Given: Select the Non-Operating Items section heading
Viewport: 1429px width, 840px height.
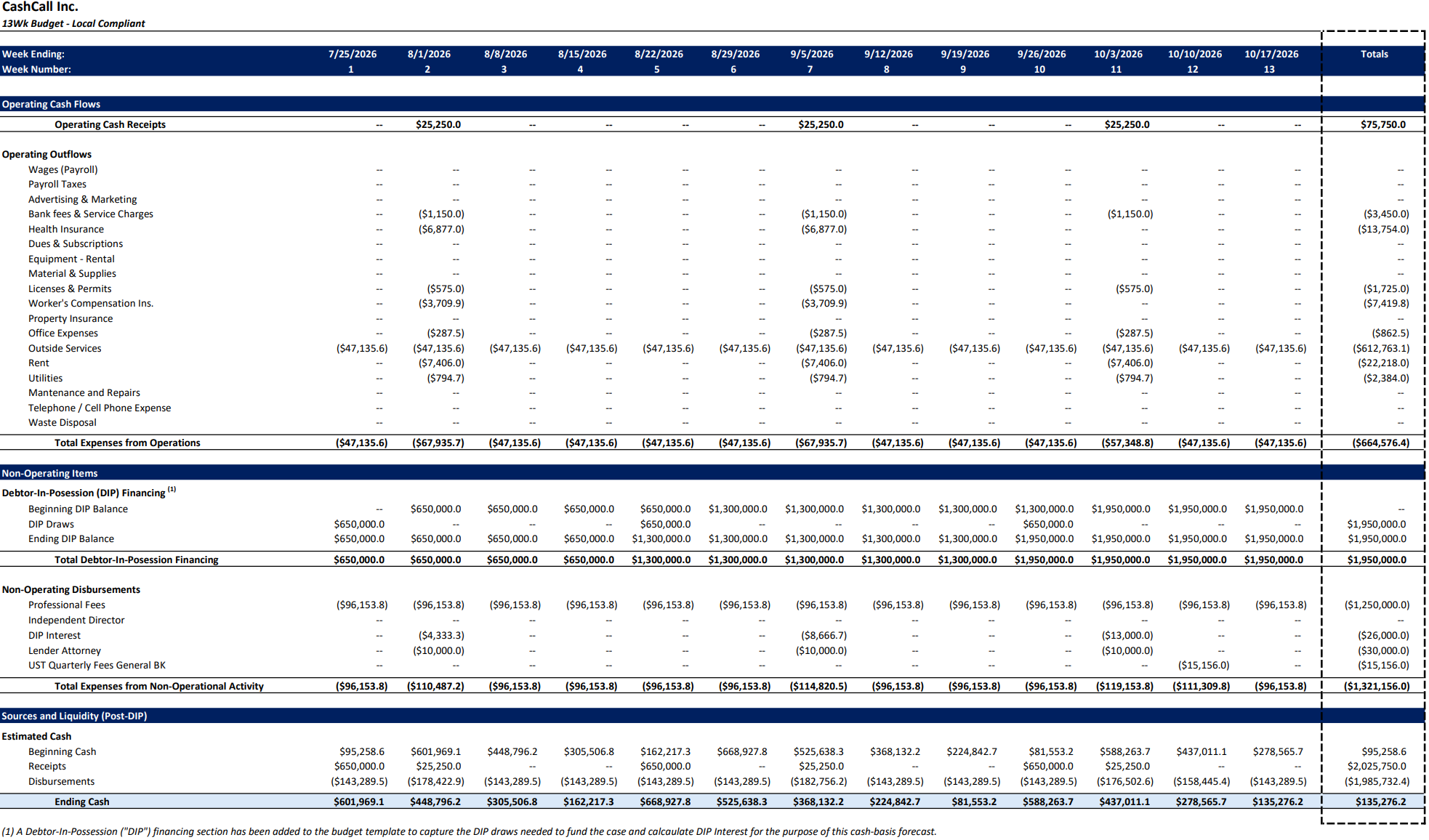Looking at the screenshot, I should 49,473.
